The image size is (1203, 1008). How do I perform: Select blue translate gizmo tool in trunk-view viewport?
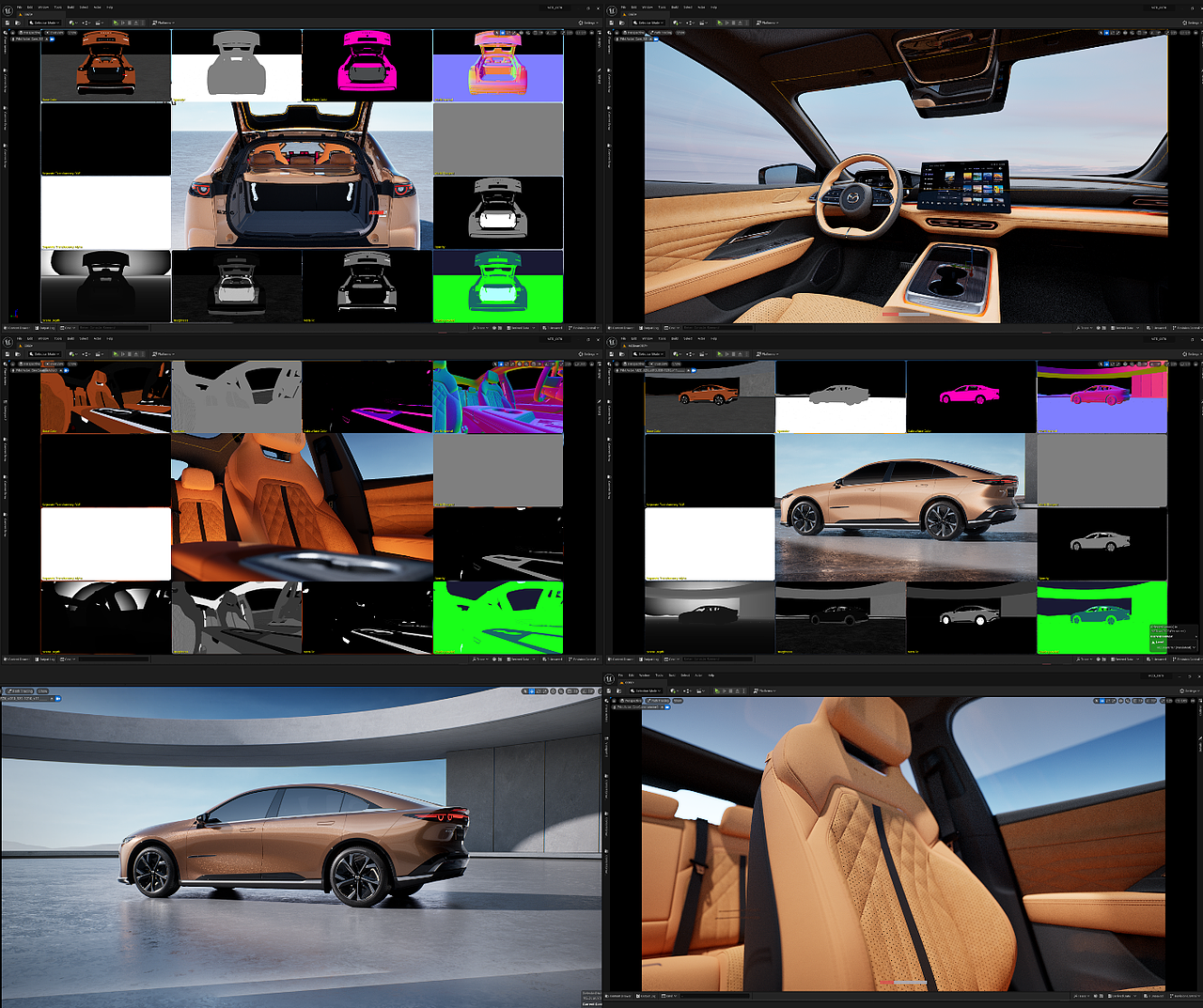click(x=502, y=33)
